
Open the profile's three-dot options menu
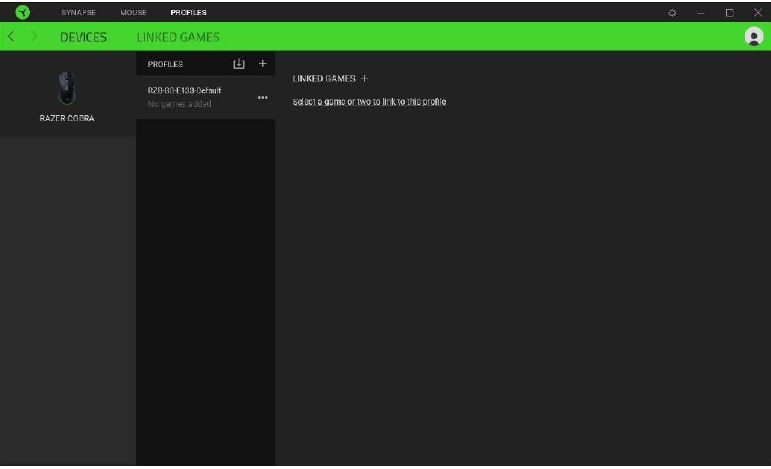[262, 97]
